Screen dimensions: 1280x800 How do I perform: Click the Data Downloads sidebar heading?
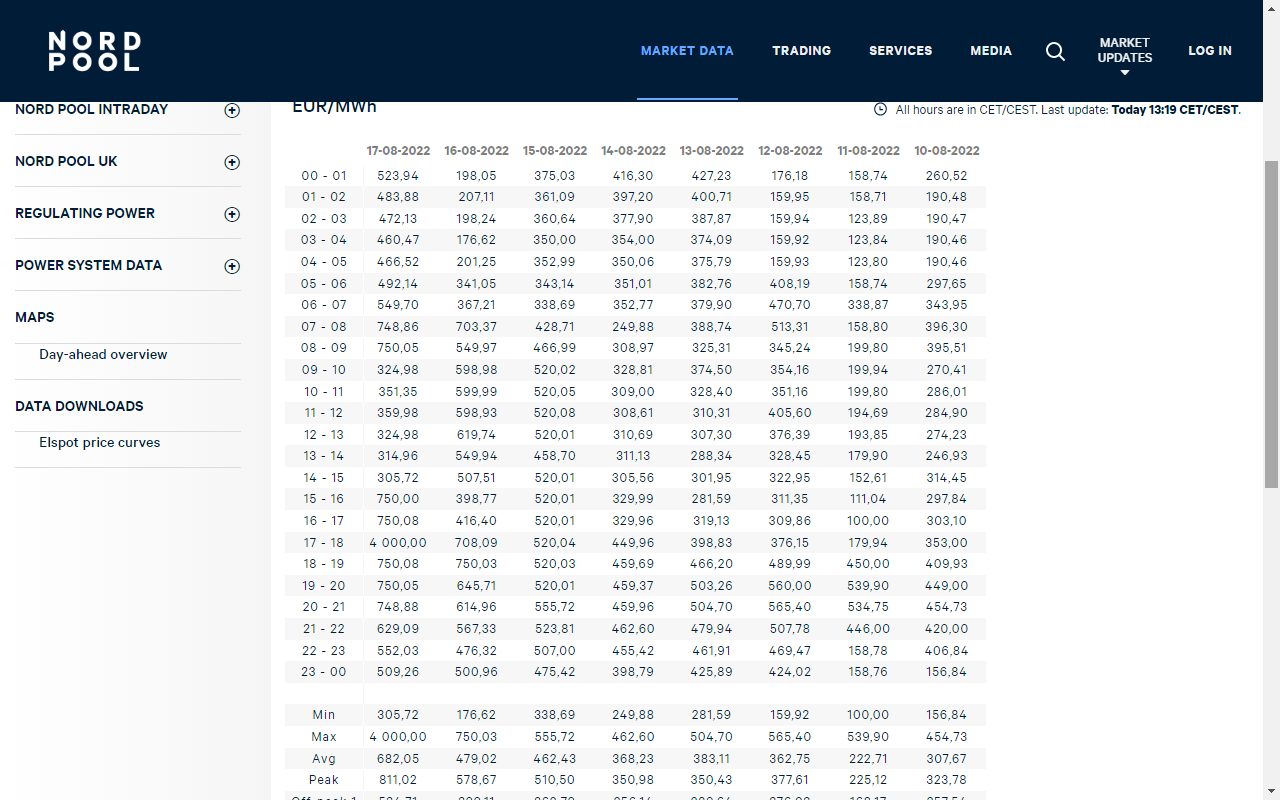pyautogui.click(x=79, y=406)
